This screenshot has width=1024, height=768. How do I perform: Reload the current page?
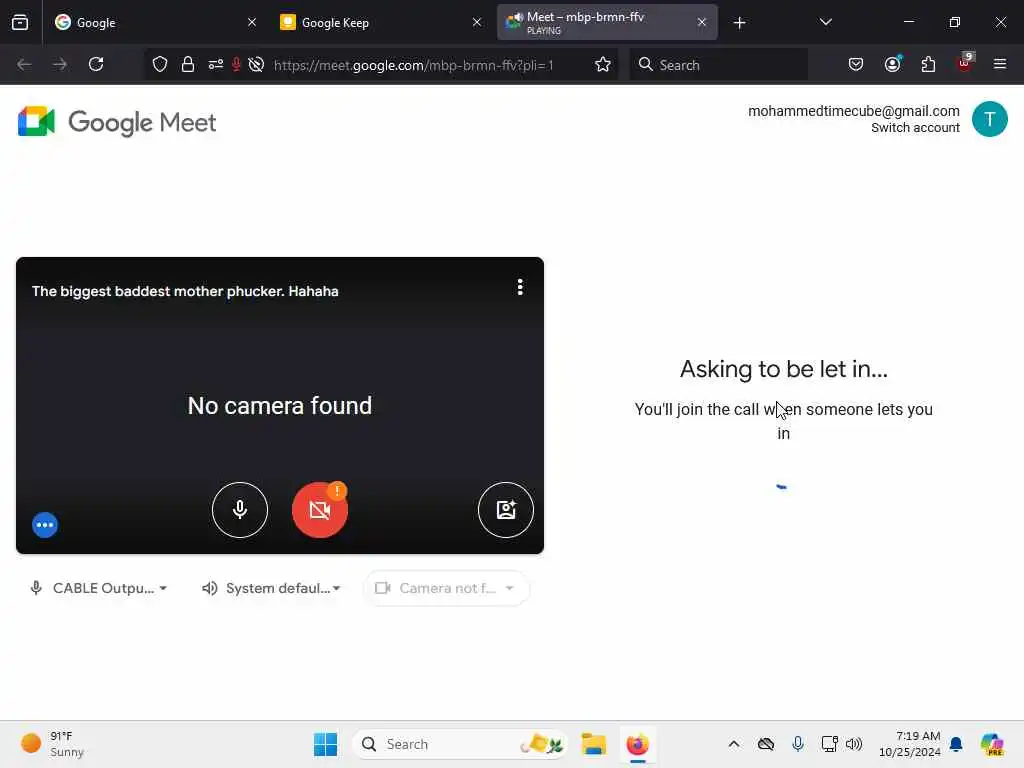96,64
